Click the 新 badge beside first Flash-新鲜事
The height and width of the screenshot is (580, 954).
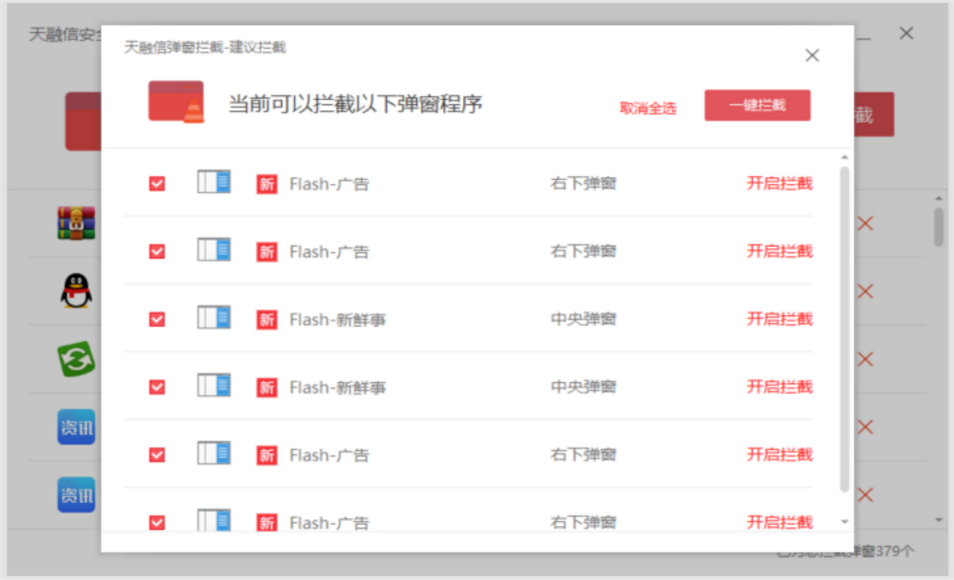(x=267, y=320)
